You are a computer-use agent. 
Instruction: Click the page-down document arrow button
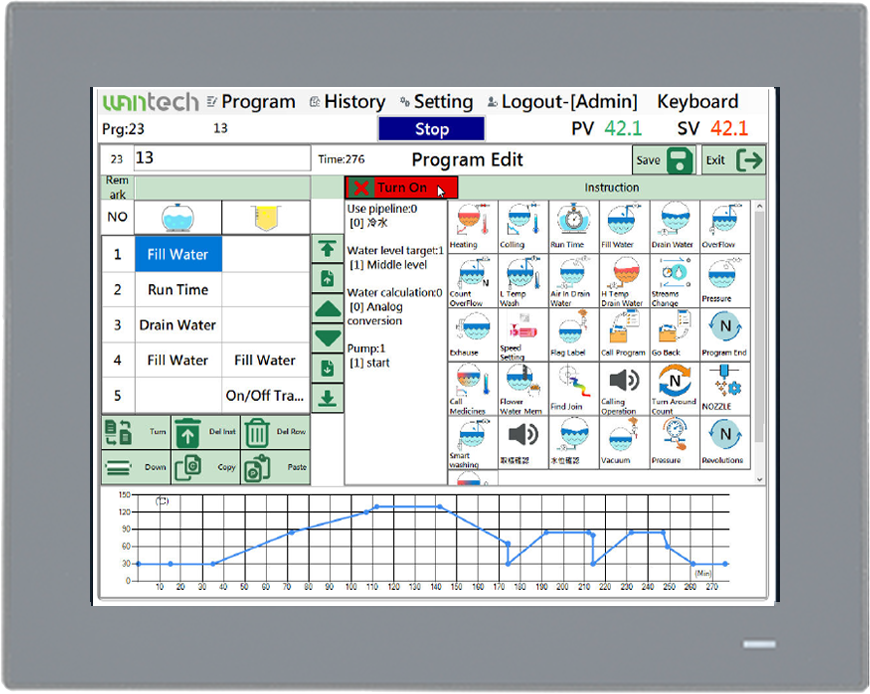click(x=327, y=368)
